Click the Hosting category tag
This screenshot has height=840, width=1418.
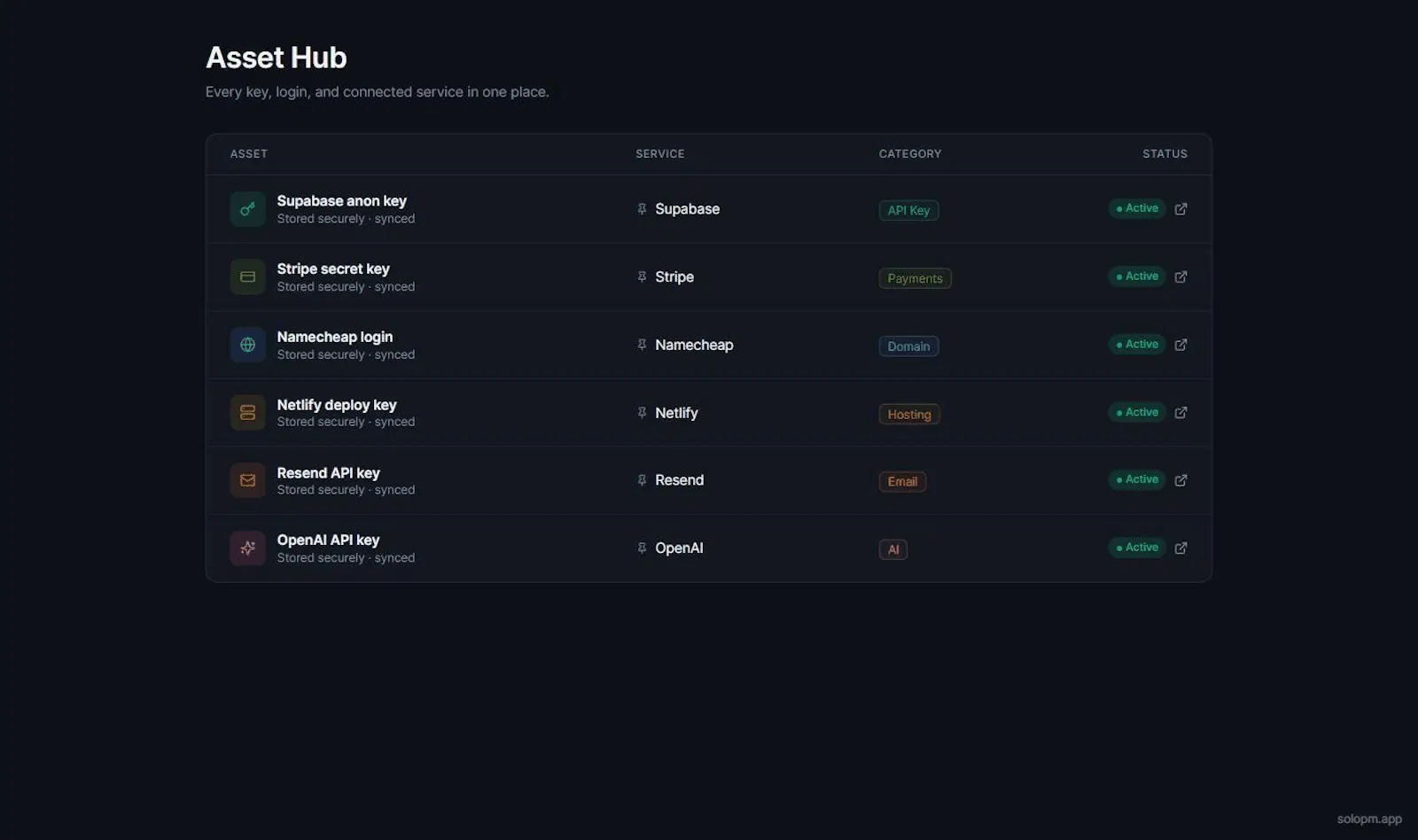909,414
